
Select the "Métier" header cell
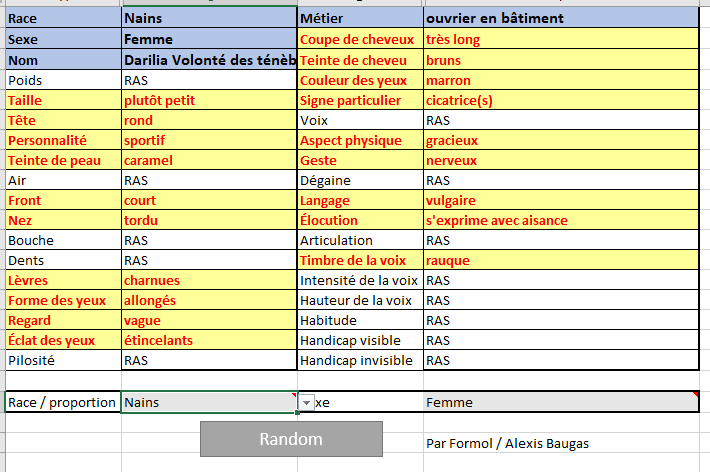coord(360,18)
